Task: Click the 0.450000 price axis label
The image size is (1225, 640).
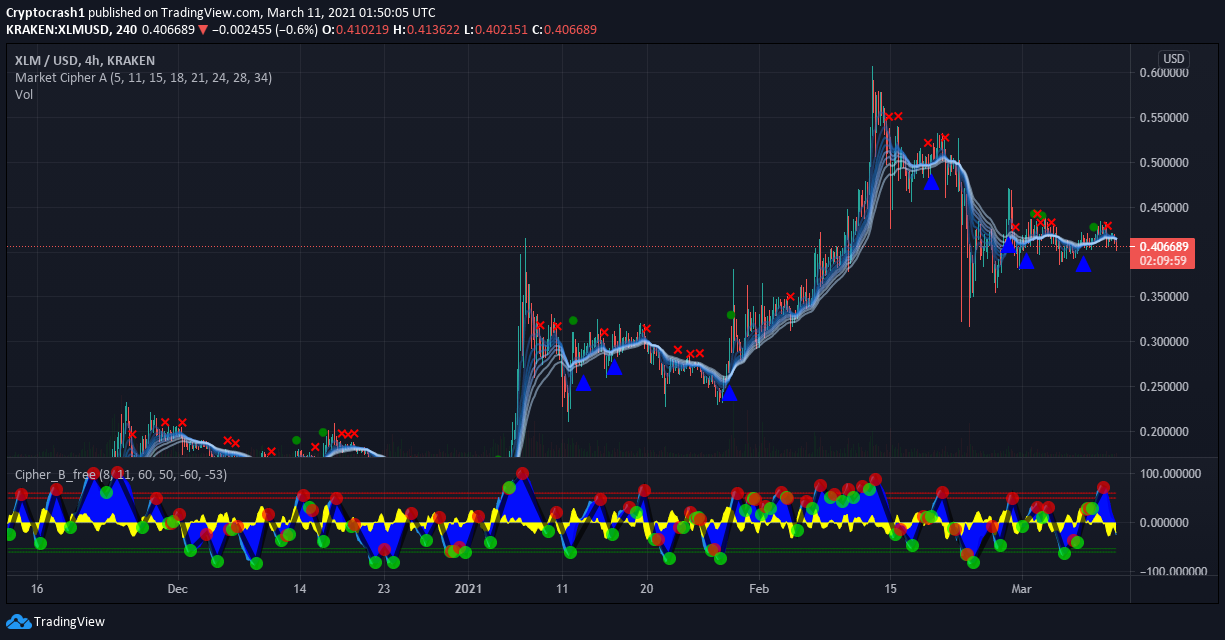Action: click(1163, 208)
